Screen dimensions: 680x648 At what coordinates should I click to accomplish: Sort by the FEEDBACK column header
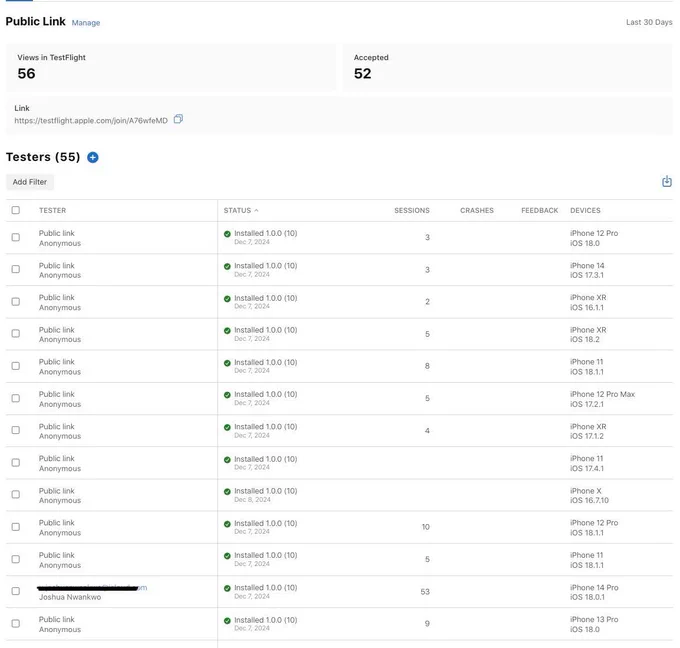click(539, 210)
